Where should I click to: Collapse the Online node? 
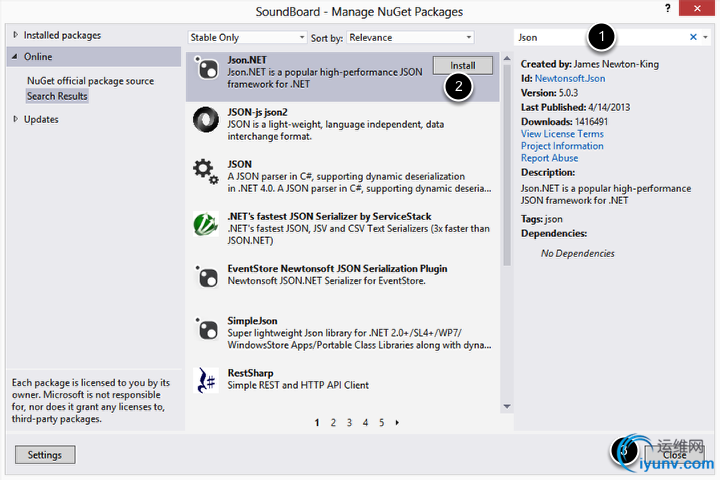coord(15,56)
